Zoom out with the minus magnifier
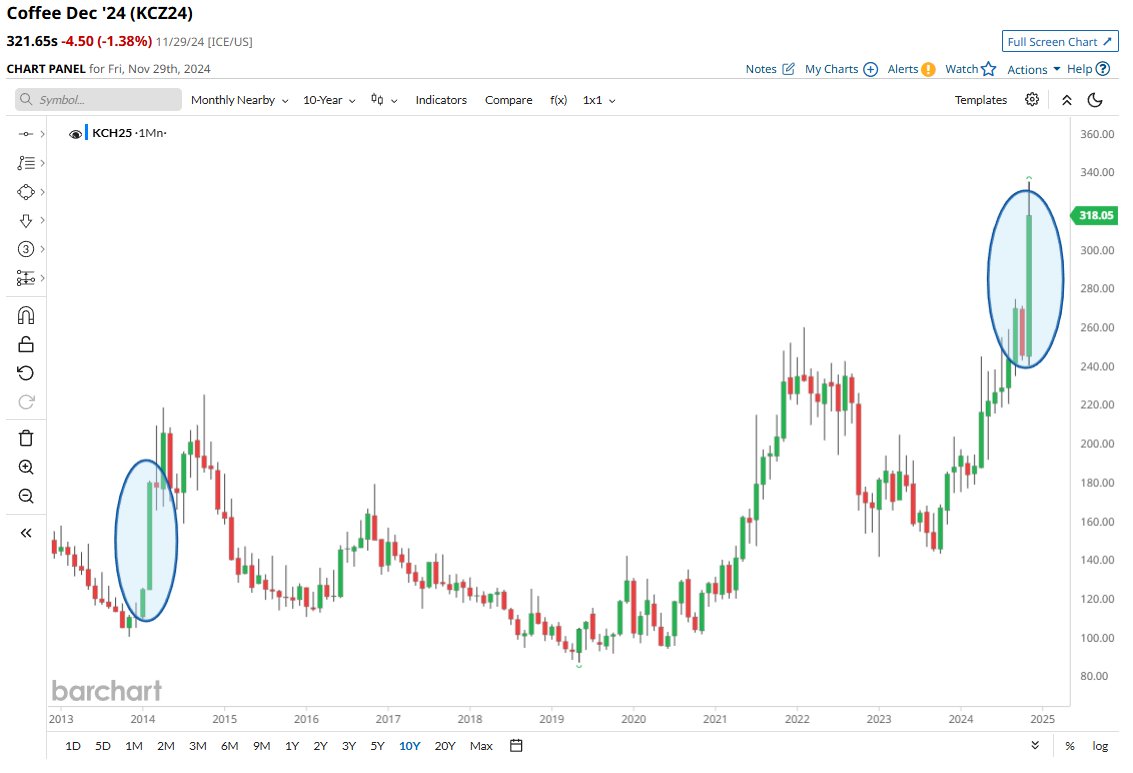Screen dimensions: 1133x773 point(26,496)
